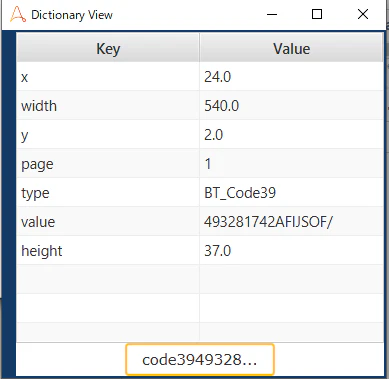Select the 'width' key cell
The height and width of the screenshot is (379, 389).
(x=108, y=106)
